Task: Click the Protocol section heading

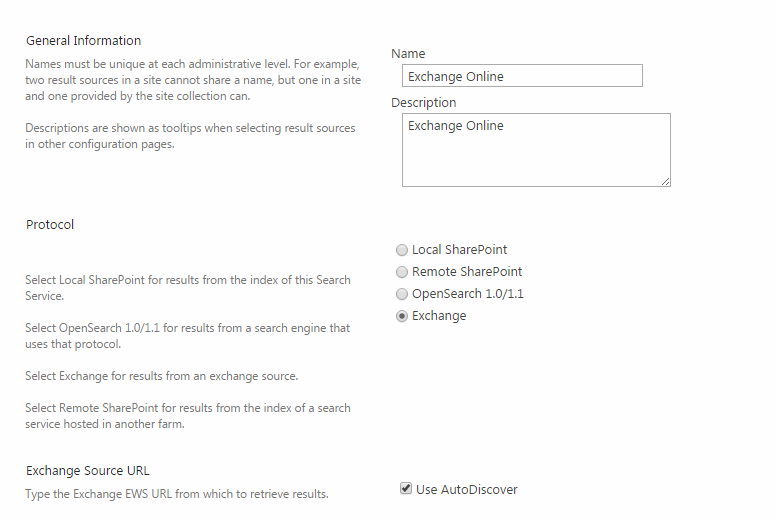Action: [x=50, y=224]
